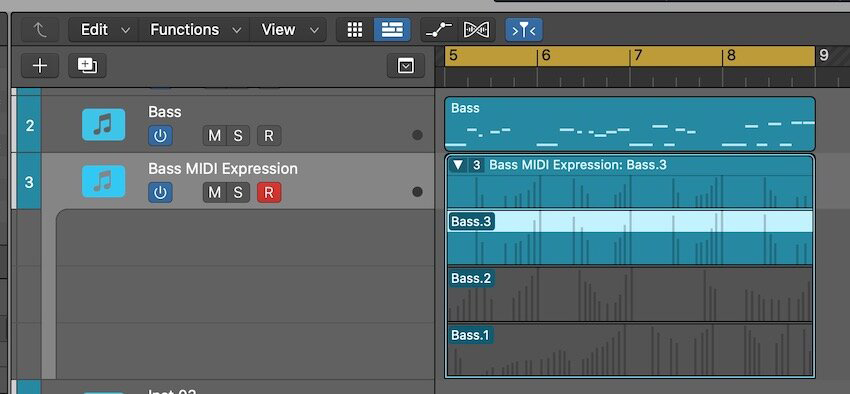Select the Bass.2 take lane
850x394 pixels.
point(630,294)
